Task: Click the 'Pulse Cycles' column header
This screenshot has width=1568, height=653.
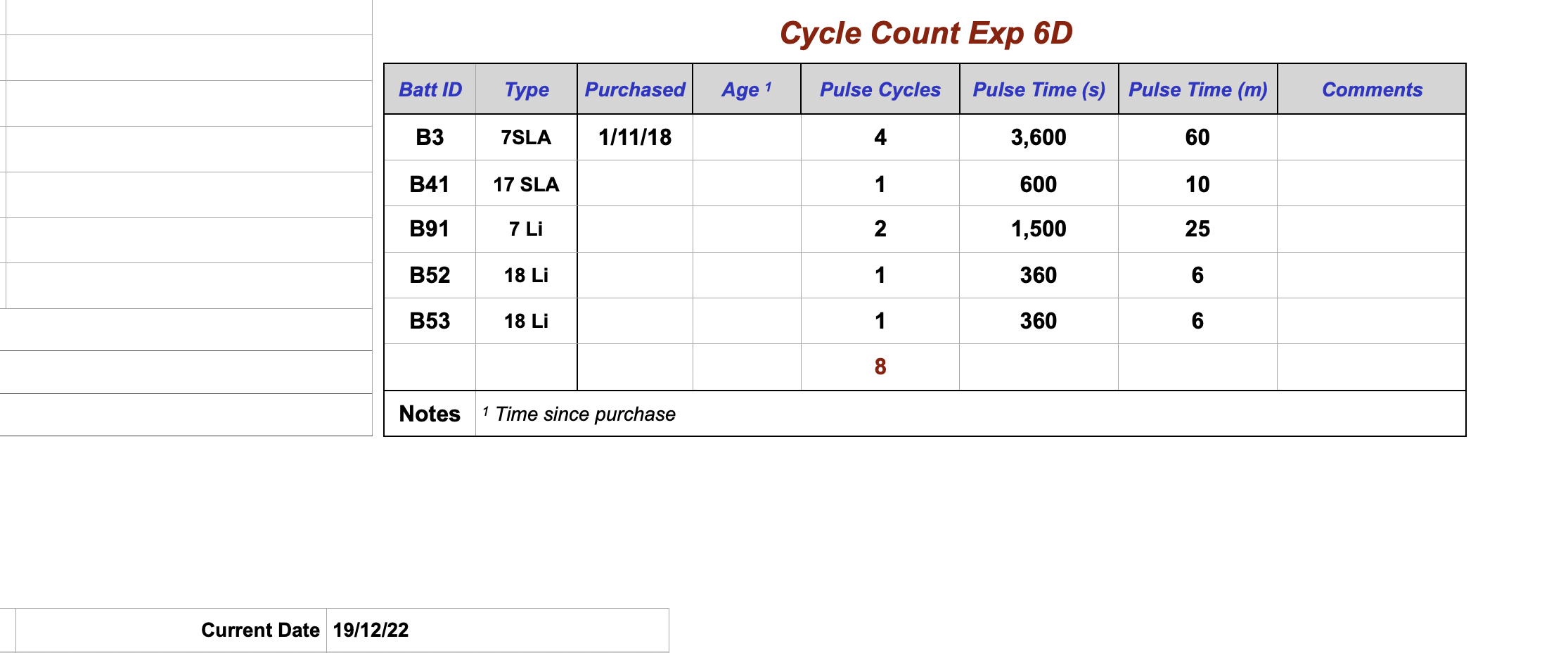Action: point(880,89)
